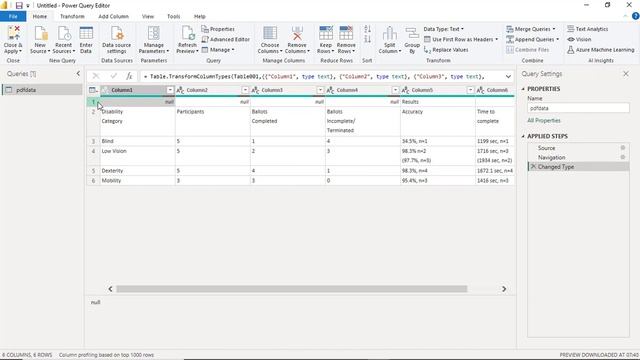Click the save icon in title bar

coord(19,6)
